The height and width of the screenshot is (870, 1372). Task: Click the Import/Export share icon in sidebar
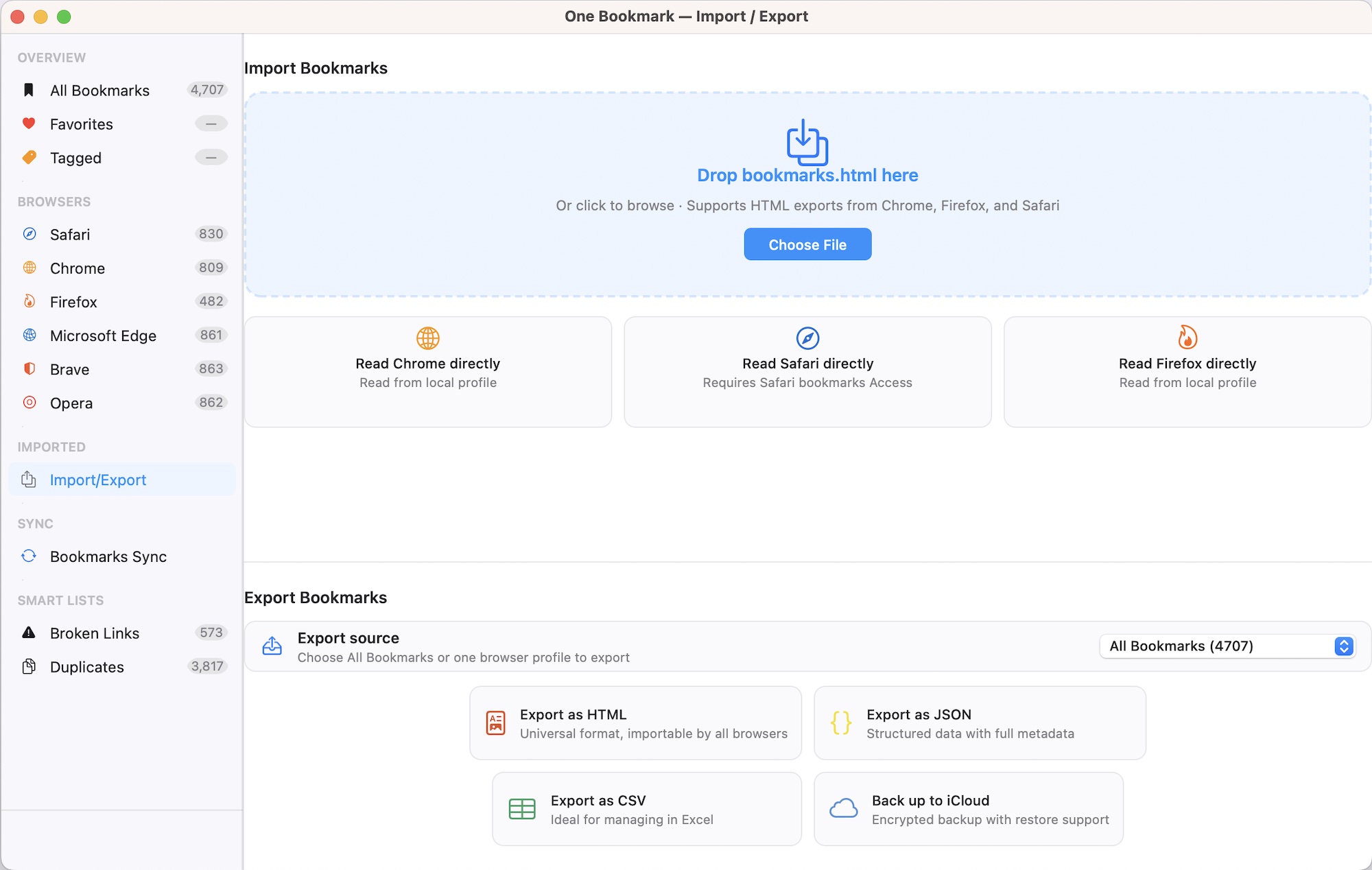(x=29, y=479)
